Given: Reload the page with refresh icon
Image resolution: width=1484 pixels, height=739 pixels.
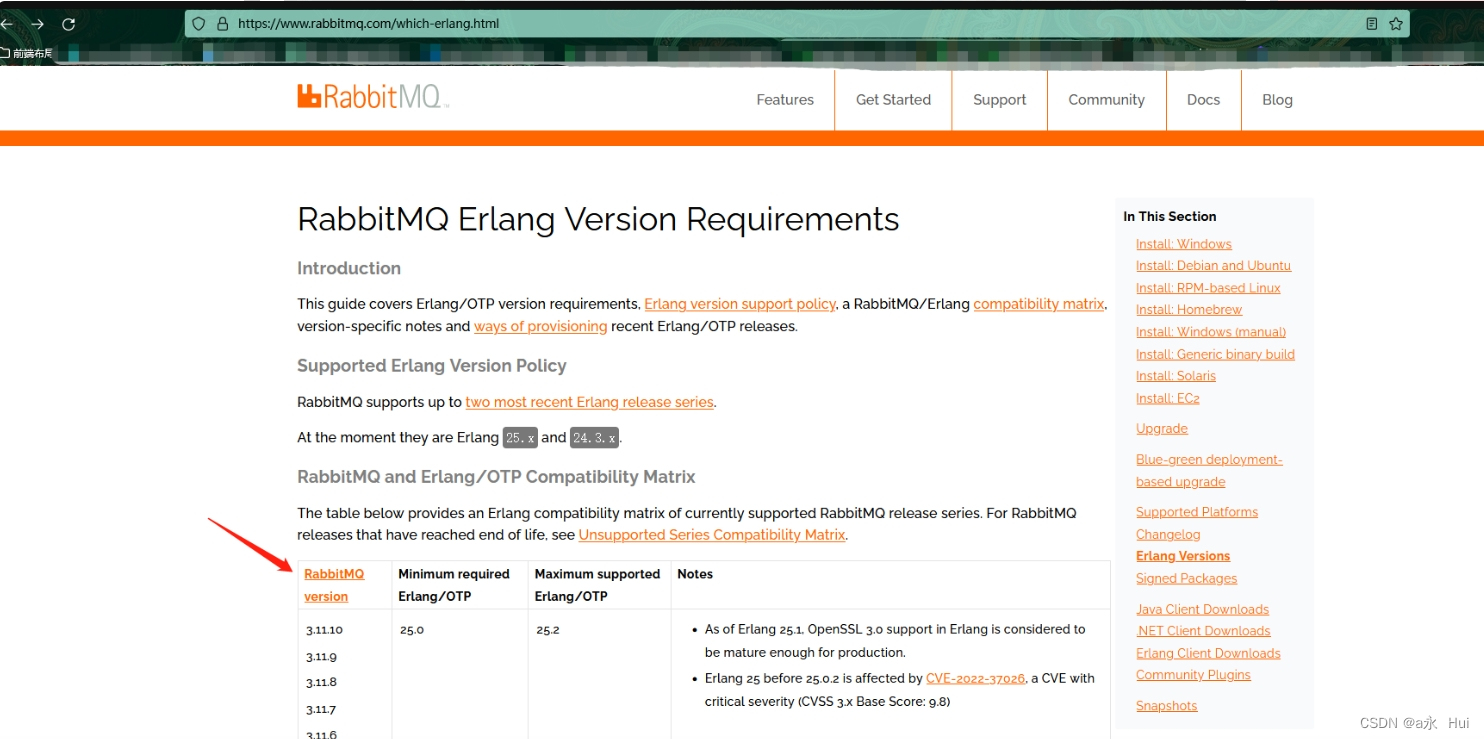Looking at the screenshot, I should pos(68,24).
